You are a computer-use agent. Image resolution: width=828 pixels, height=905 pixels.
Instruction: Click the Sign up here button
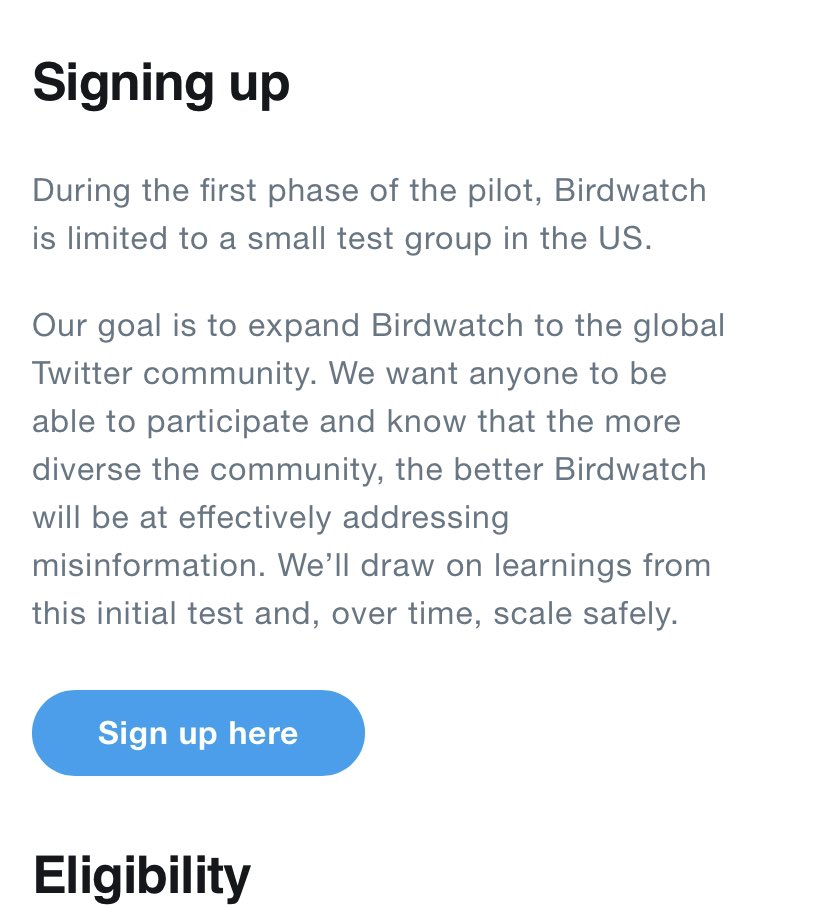pyautogui.click(x=198, y=732)
